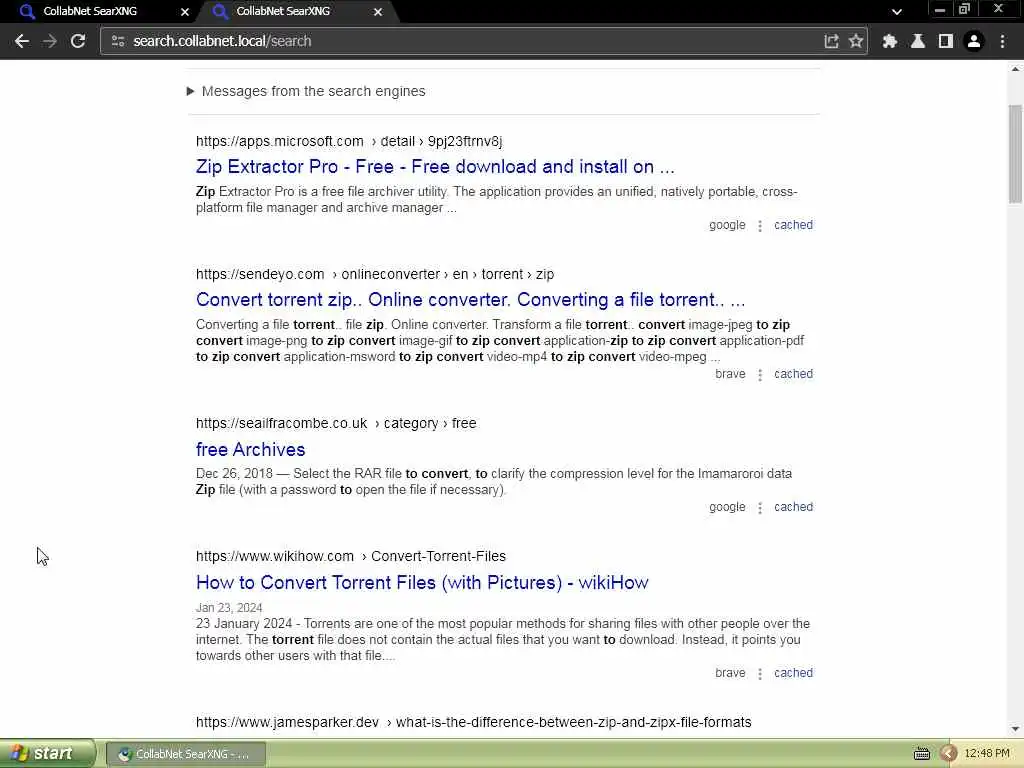Select CollabNet SearXNG taskbar button

click(185, 754)
